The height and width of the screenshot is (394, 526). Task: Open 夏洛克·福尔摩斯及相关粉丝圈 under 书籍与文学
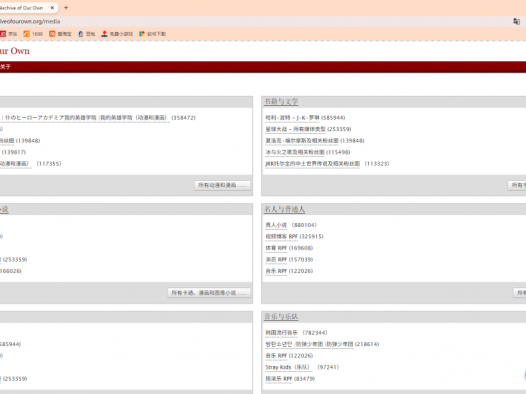[302, 141]
